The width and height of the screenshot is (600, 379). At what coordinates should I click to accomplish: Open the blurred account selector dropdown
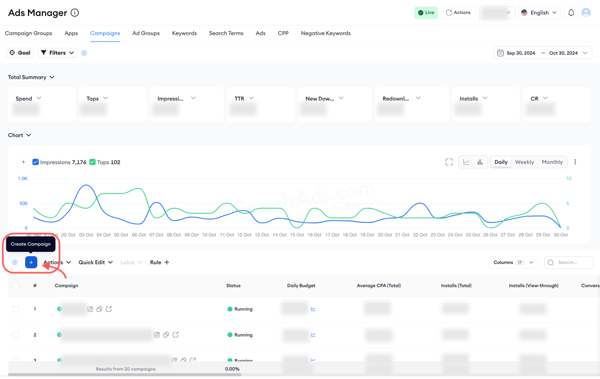pyautogui.click(x=496, y=13)
